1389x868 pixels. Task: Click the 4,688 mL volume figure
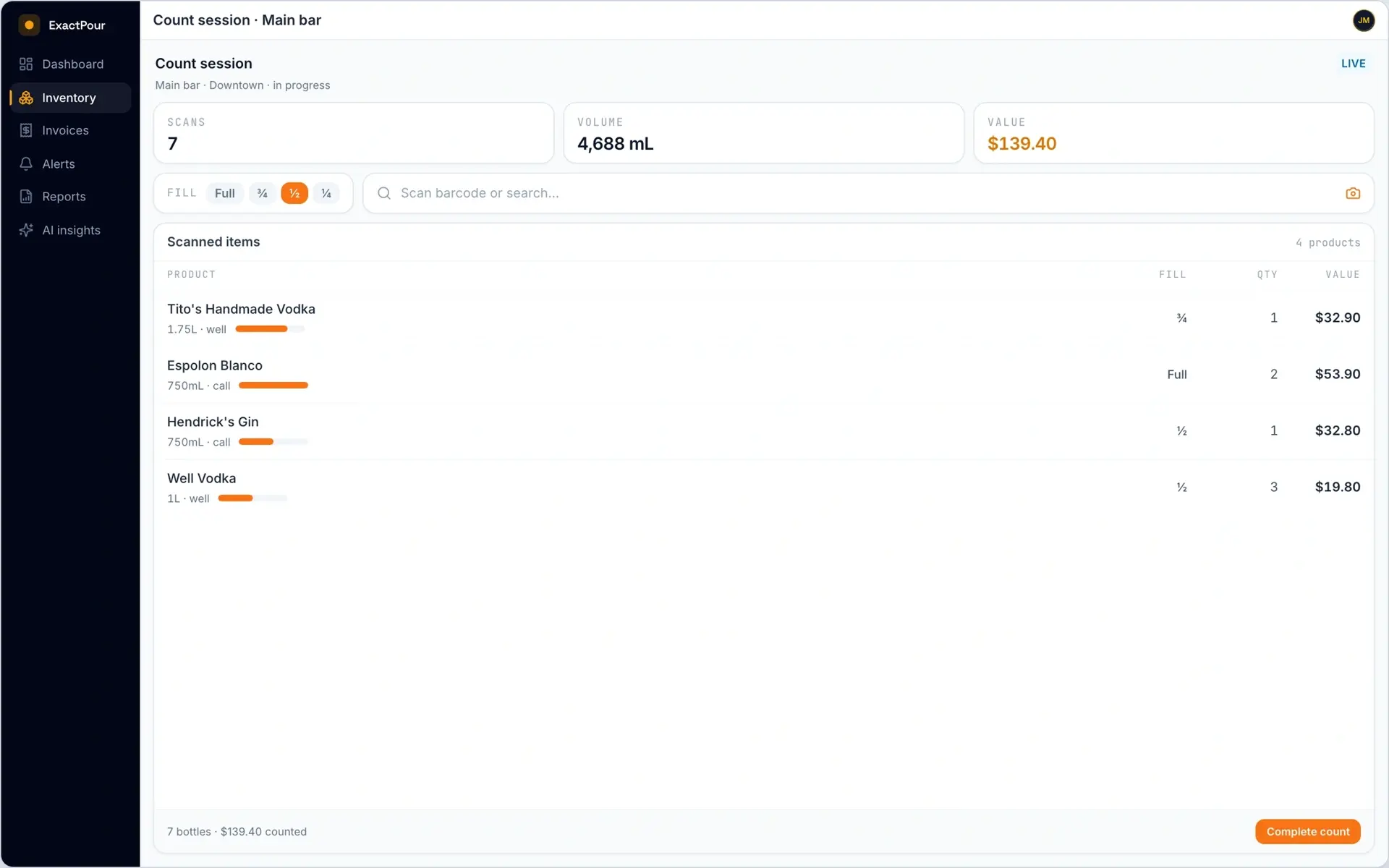pyautogui.click(x=615, y=144)
